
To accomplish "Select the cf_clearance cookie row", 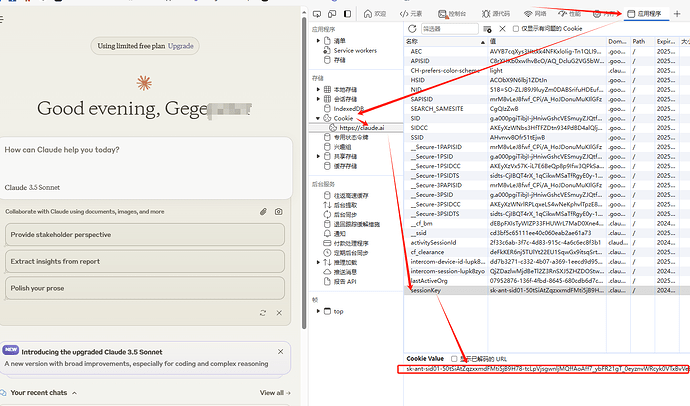I will (547, 252).
